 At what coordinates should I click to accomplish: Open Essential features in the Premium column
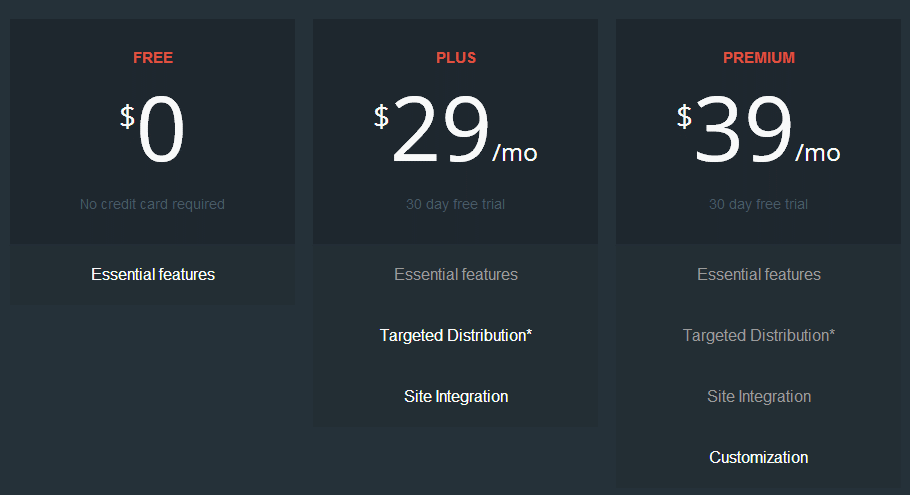click(x=759, y=274)
